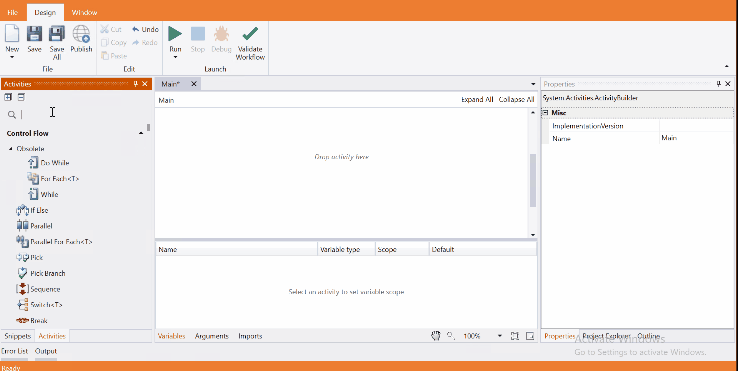Screen dimensions: 738x371
Task: Select the For Each<T> activity
Action: [53, 178]
